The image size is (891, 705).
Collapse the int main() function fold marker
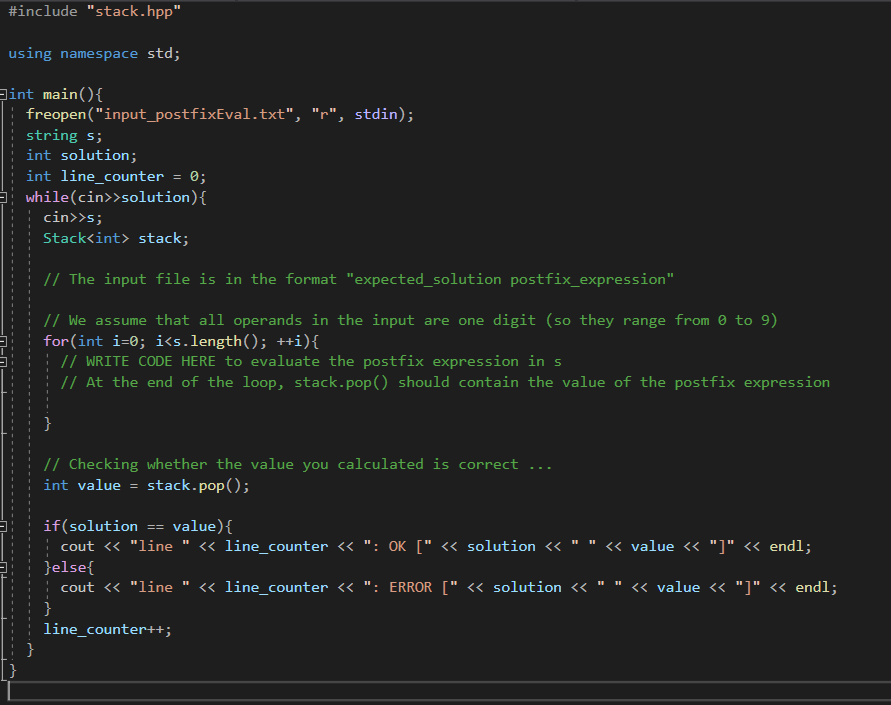[x=3, y=94]
